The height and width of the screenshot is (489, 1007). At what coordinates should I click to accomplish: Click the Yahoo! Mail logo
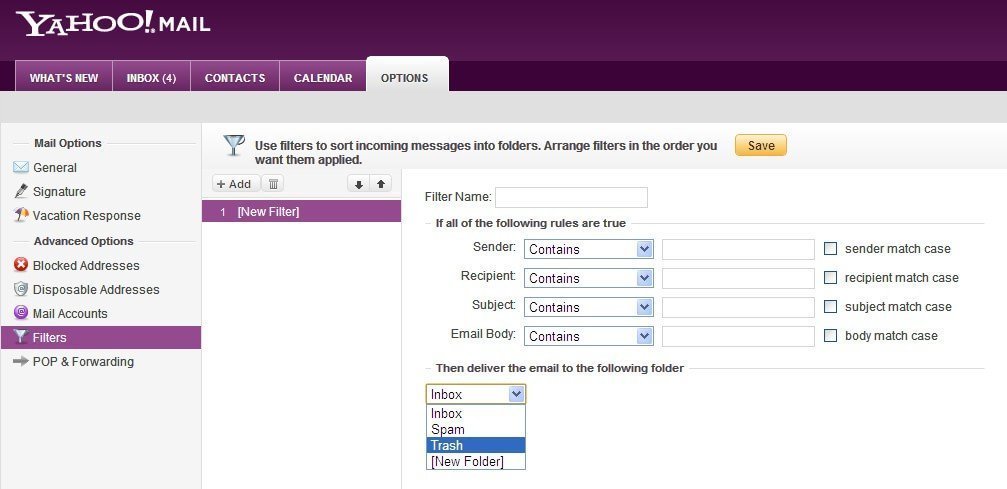click(113, 23)
